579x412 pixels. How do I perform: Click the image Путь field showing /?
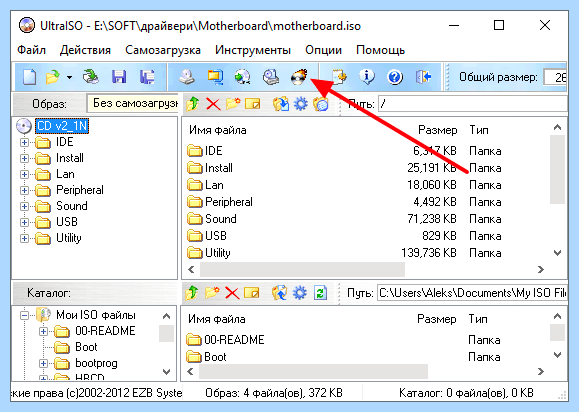473,104
